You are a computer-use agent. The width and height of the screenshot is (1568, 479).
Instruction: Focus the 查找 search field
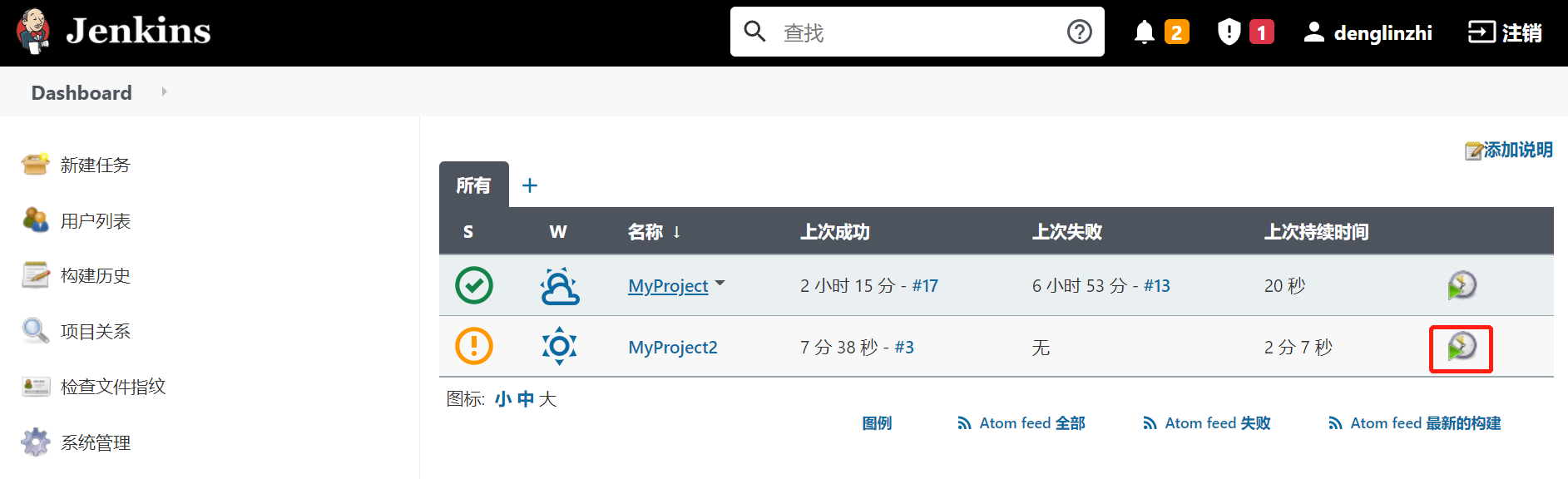[x=918, y=32]
